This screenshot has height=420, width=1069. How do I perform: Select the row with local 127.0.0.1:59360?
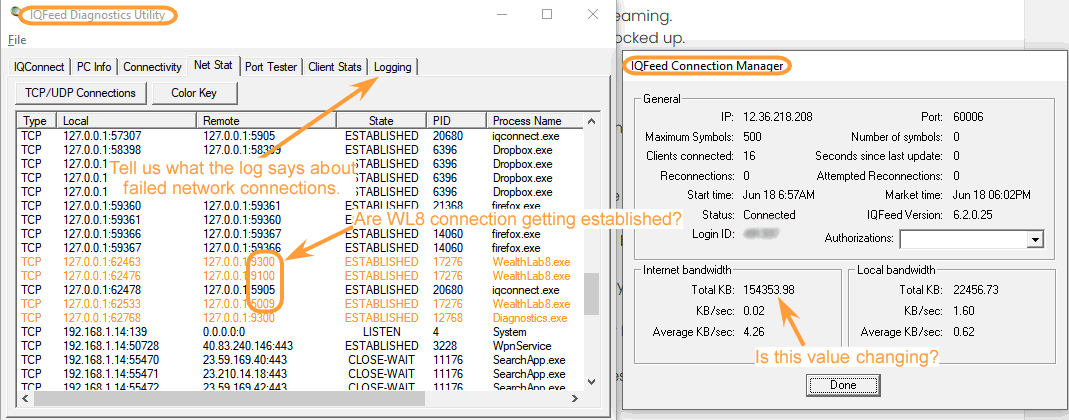[300, 206]
